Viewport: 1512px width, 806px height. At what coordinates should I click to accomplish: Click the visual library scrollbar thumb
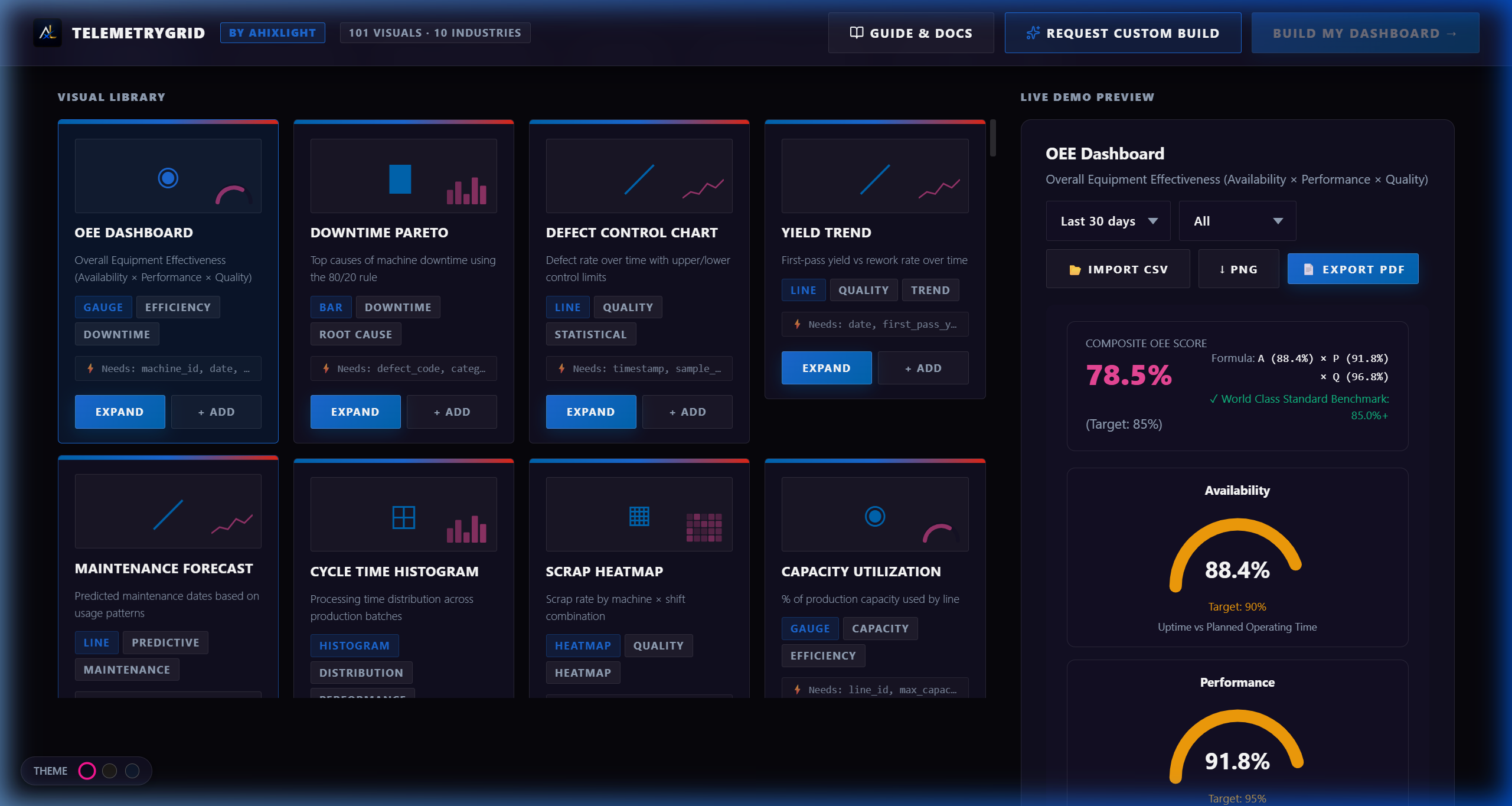pyautogui.click(x=993, y=138)
